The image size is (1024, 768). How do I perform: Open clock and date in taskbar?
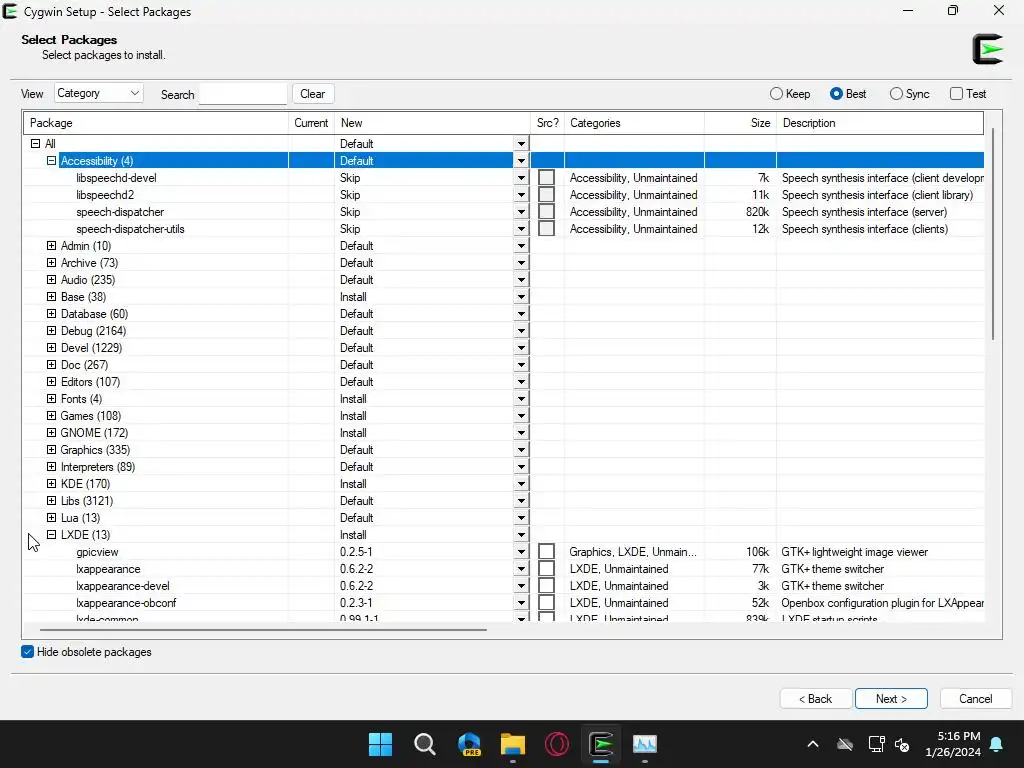tap(953, 744)
